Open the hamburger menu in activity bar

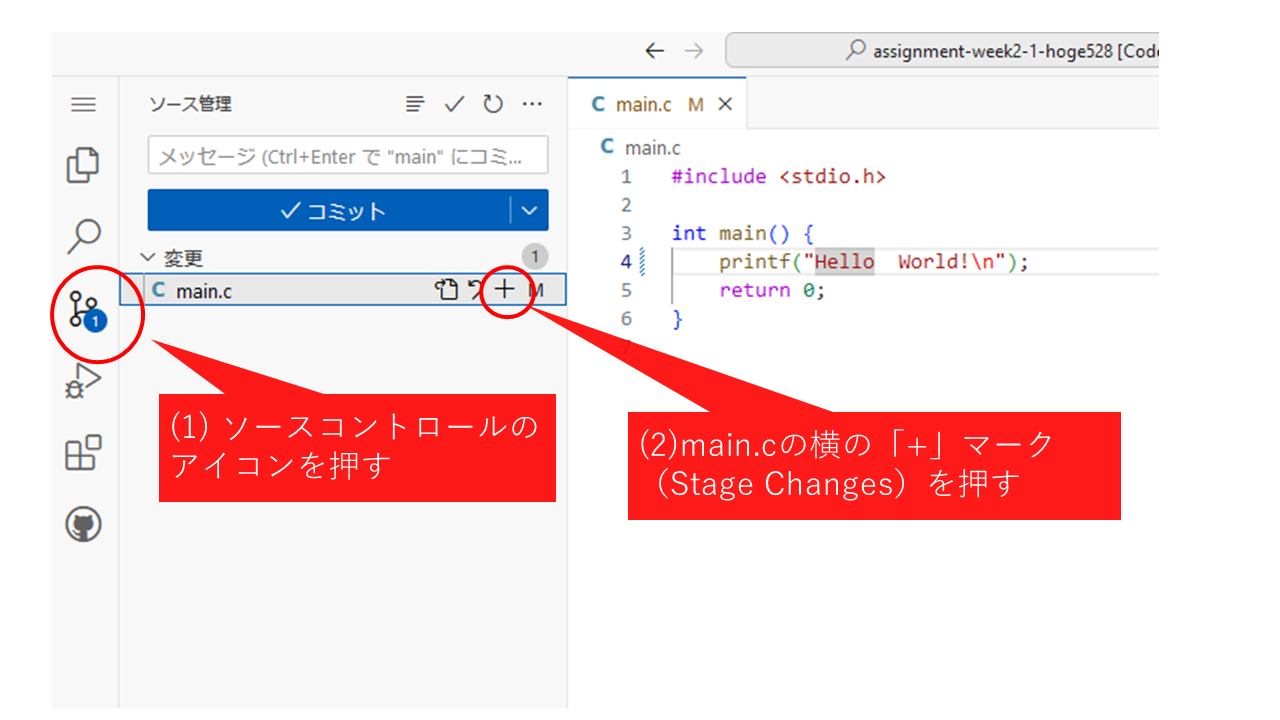click(x=84, y=105)
